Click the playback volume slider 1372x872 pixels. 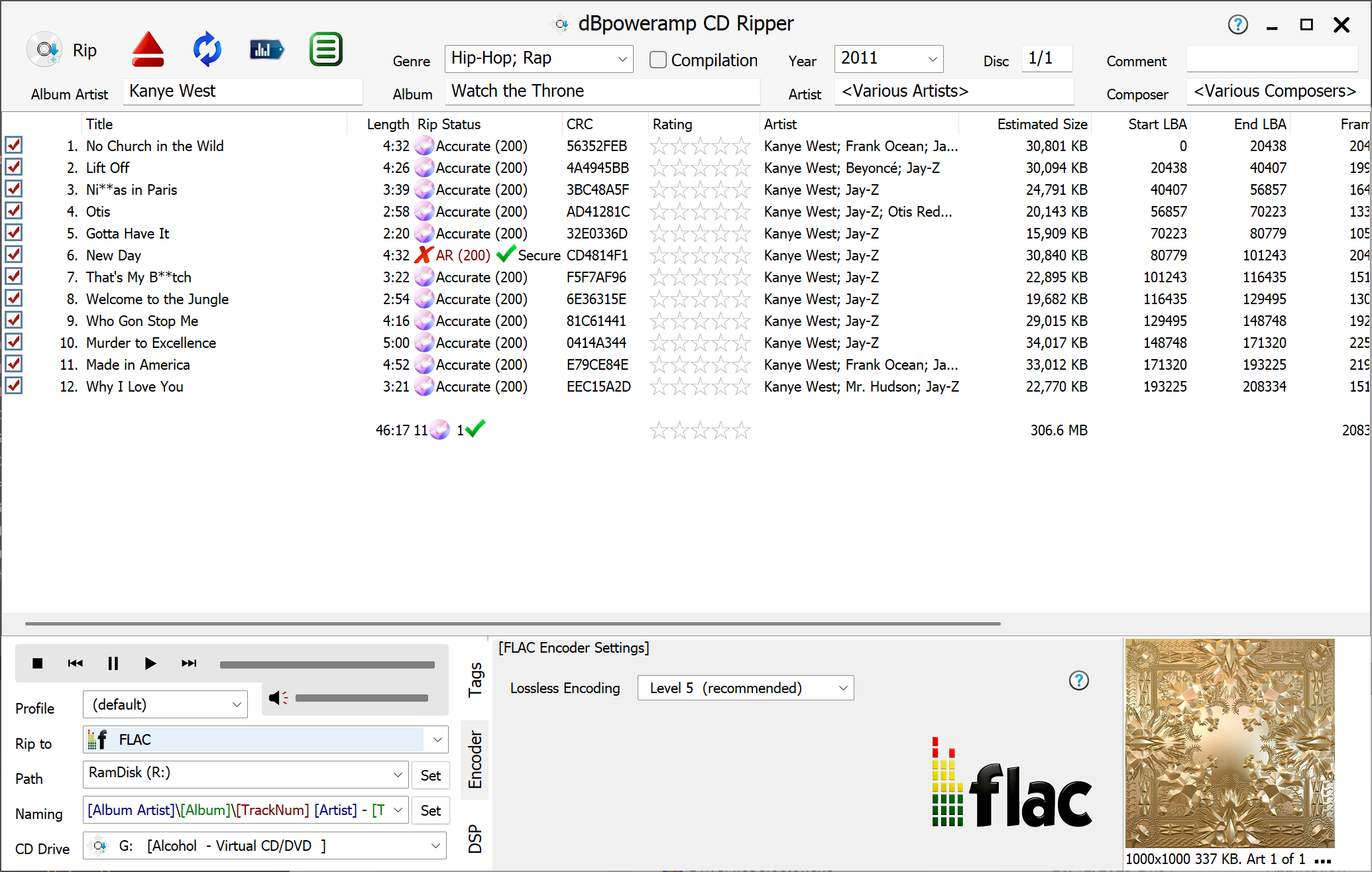pyautogui.click(x=361, y=698)
